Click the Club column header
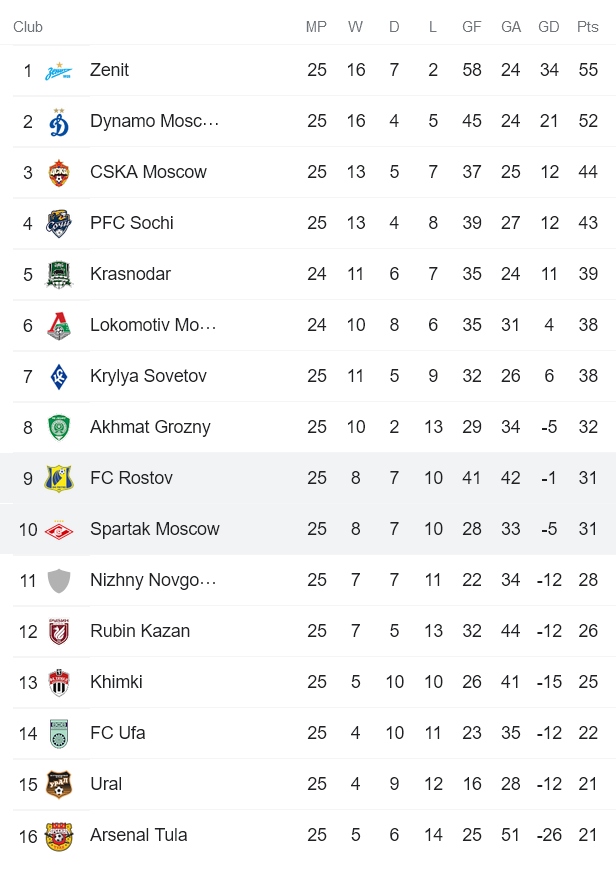616x875 pixels. 28,27
